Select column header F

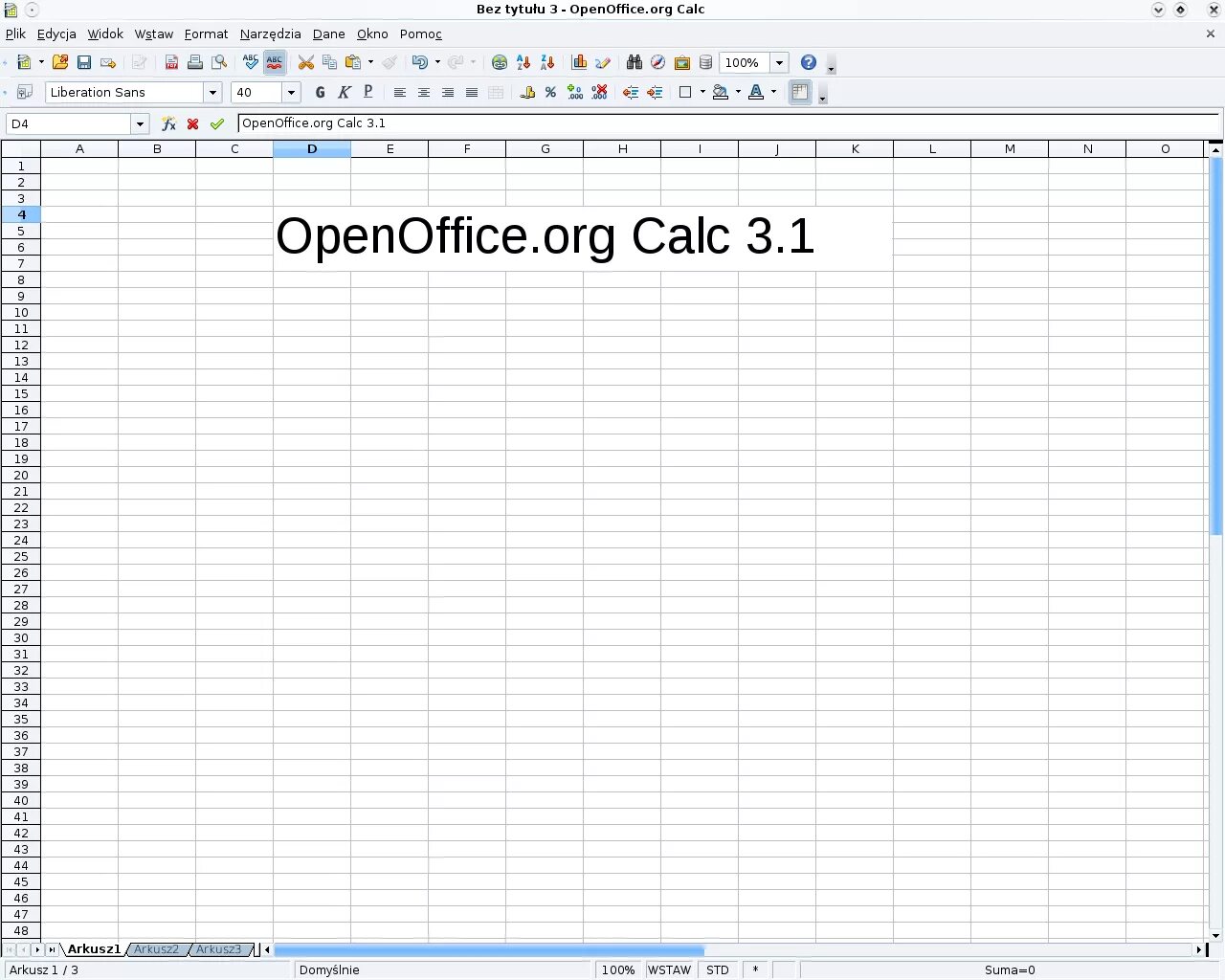point(467,148)
